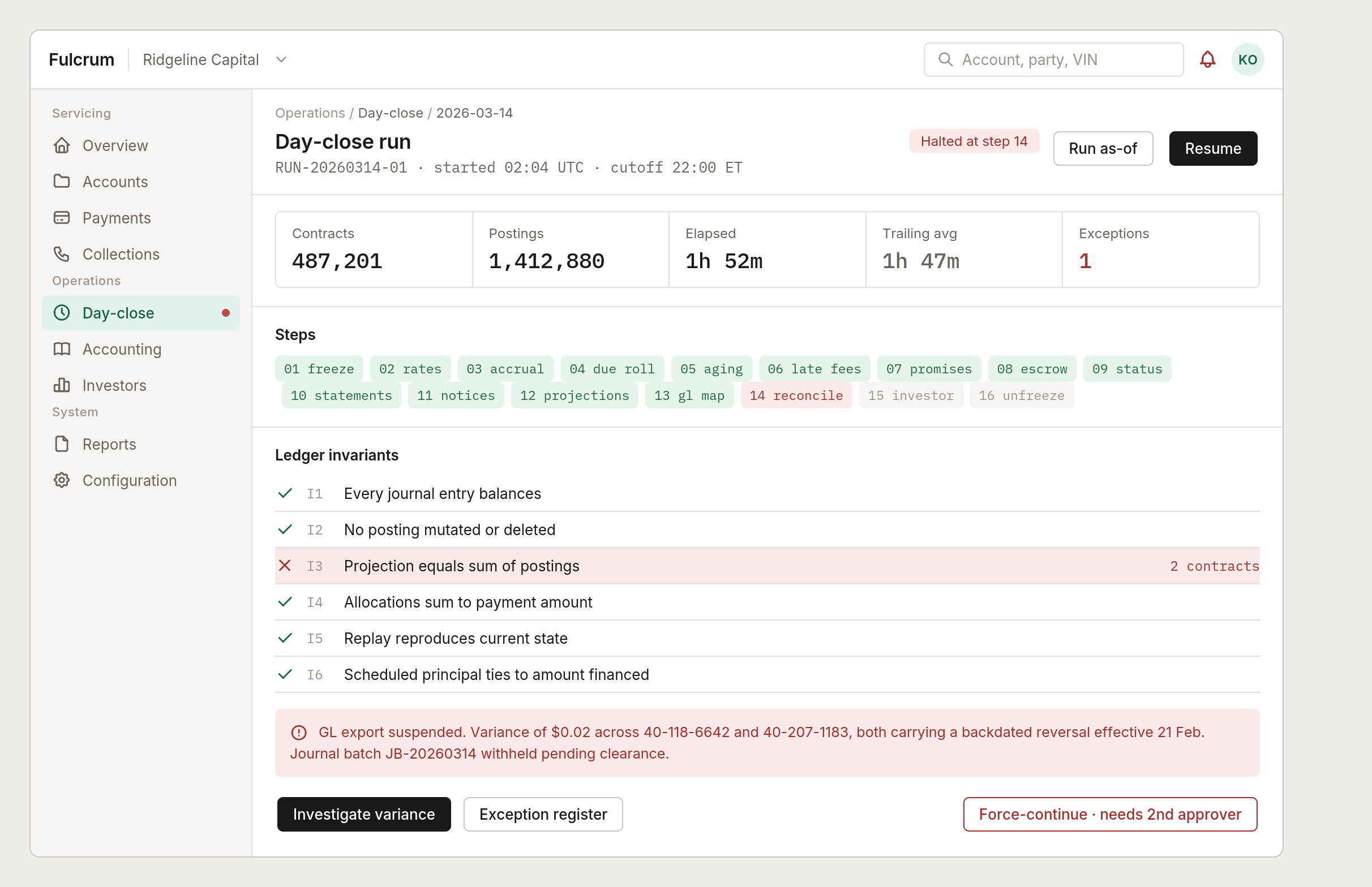Click the Resume button
Viewport: 1372px width, 887px height.
(x=1213, y=149)
